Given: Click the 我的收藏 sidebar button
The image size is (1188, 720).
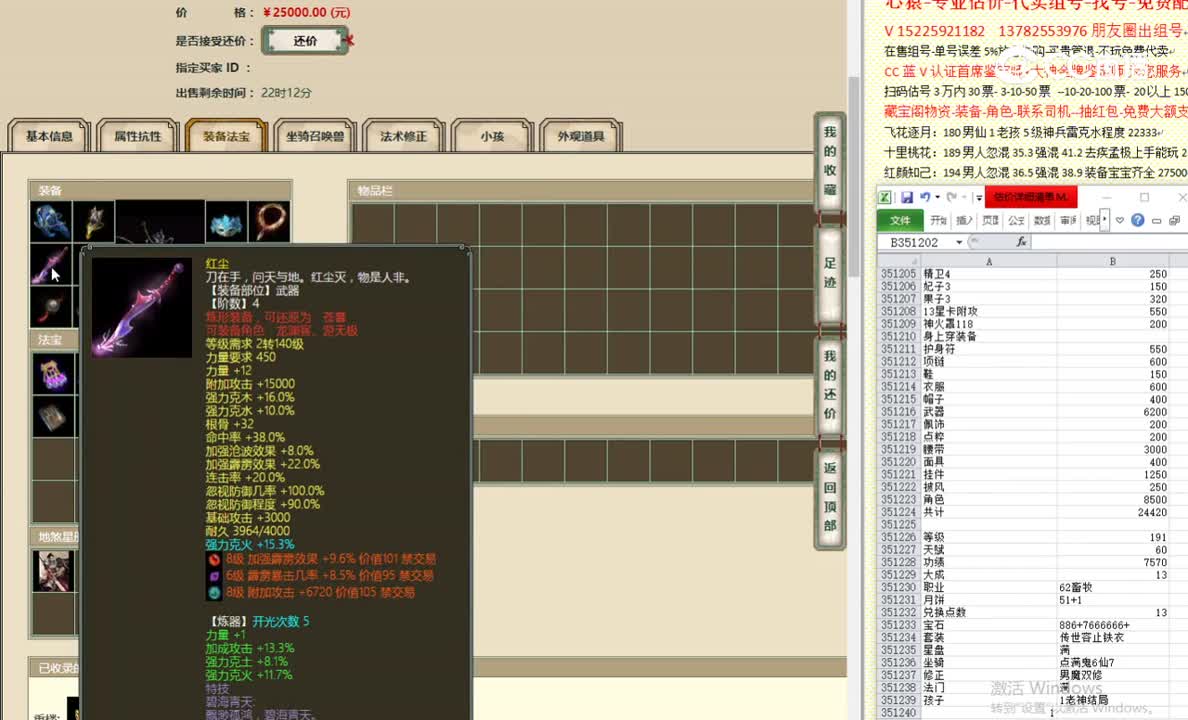Looking at the screenshot, I should [x=829, y=160].
